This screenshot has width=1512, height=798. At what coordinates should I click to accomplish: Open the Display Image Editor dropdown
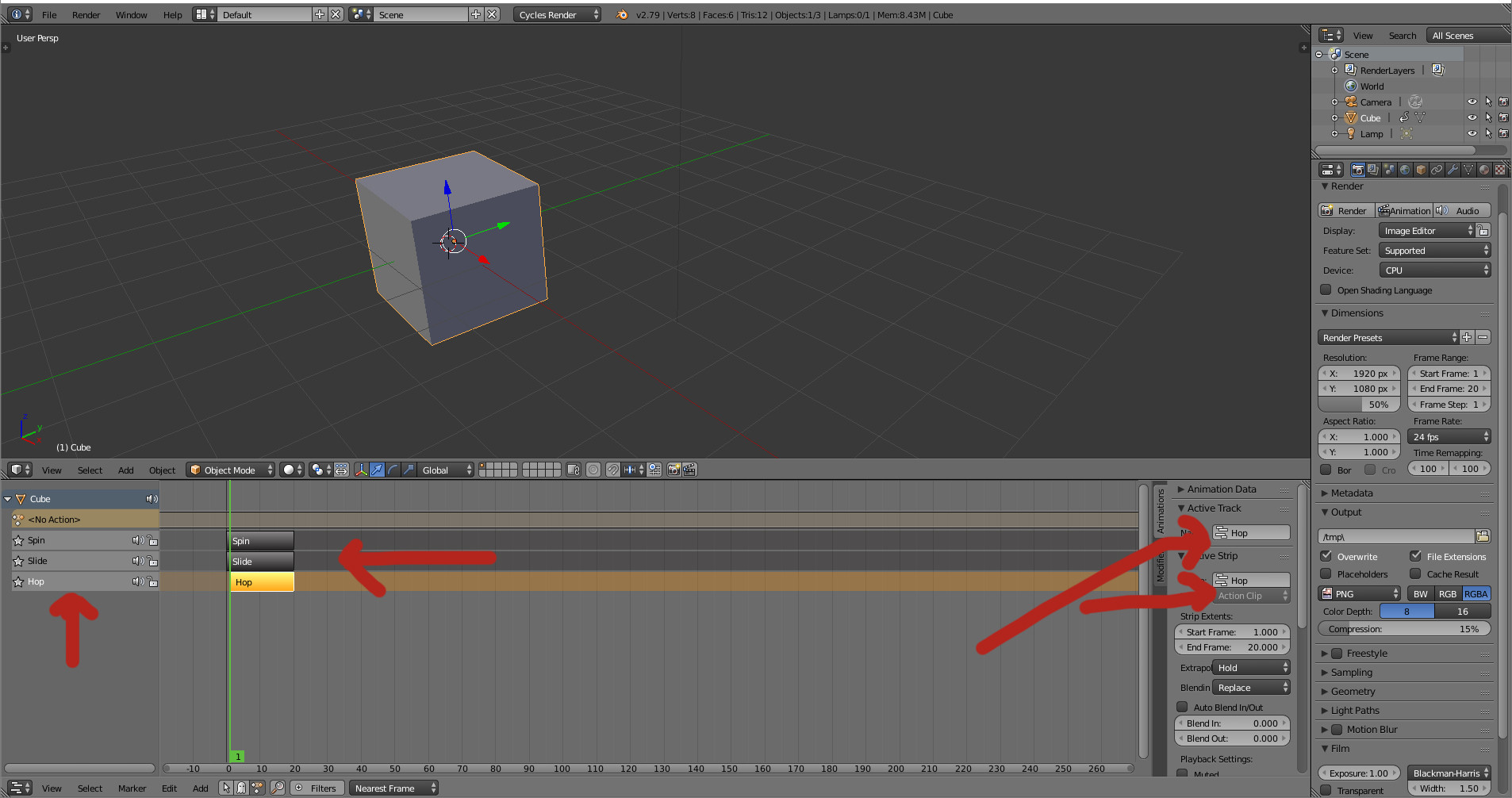[x=1426, y=230]
